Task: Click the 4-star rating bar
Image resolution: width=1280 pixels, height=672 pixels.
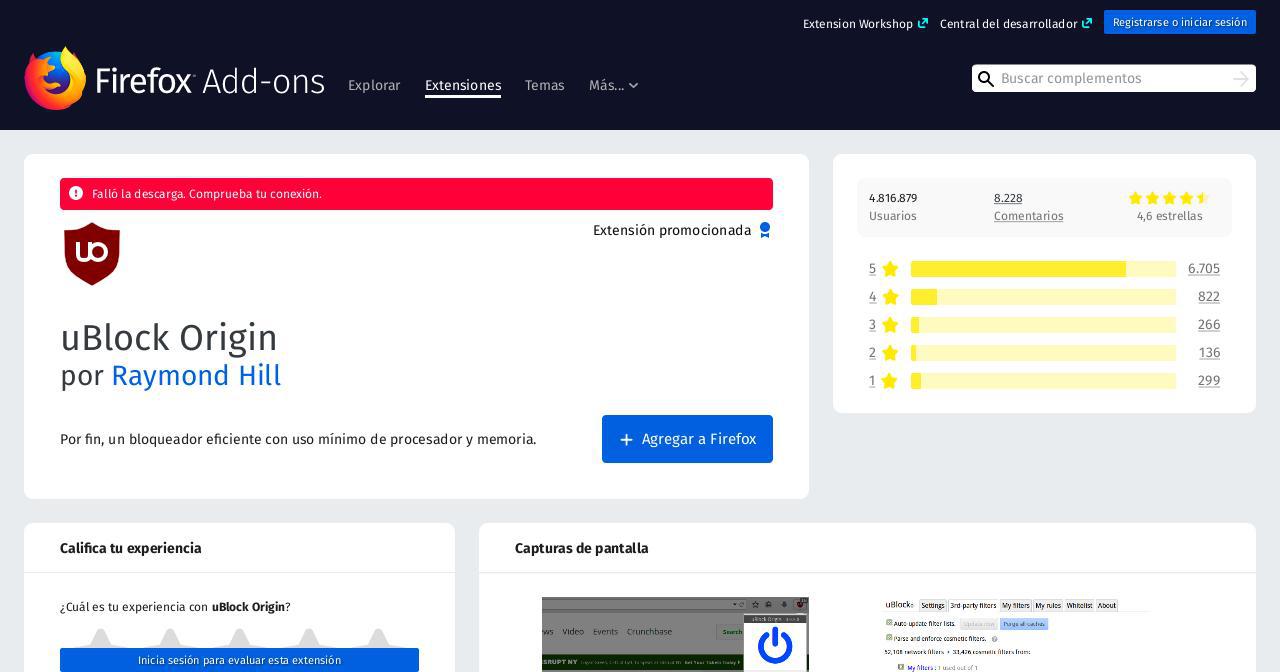Action: coord(1043,297)
